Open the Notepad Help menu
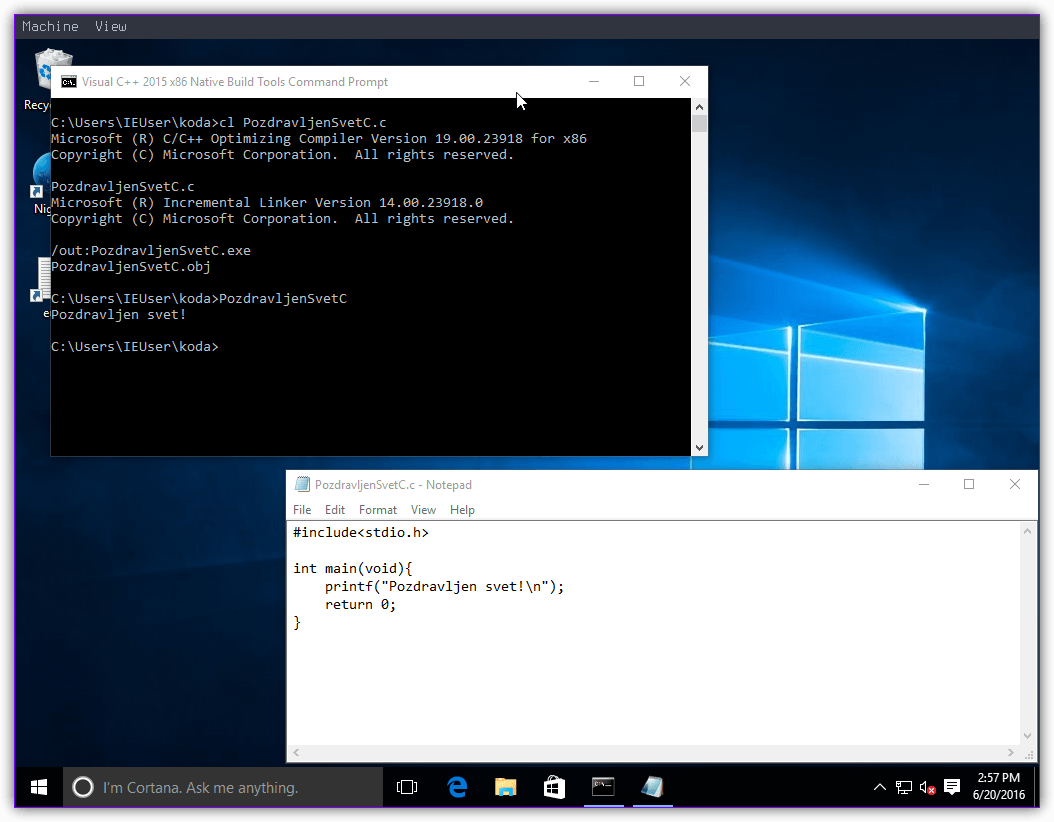Viewport: 1054px width, 822px height. click(462, 510)
